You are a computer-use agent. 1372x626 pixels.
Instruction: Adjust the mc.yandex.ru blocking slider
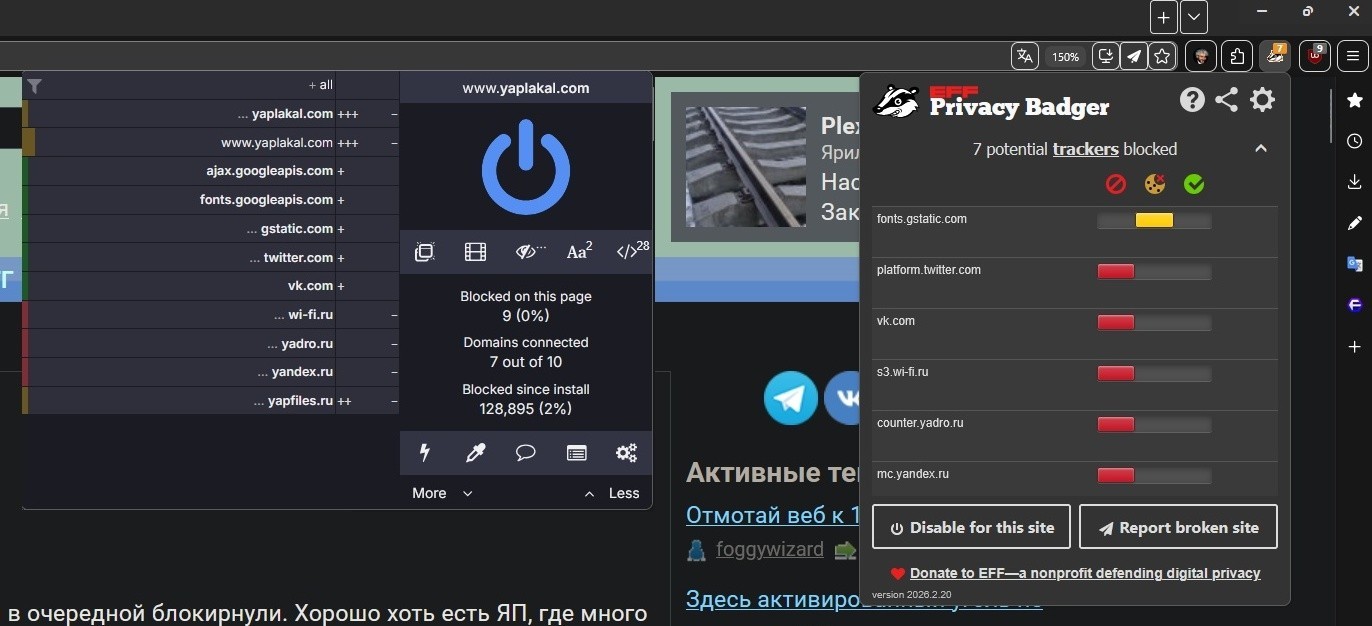click(1154, 475)
